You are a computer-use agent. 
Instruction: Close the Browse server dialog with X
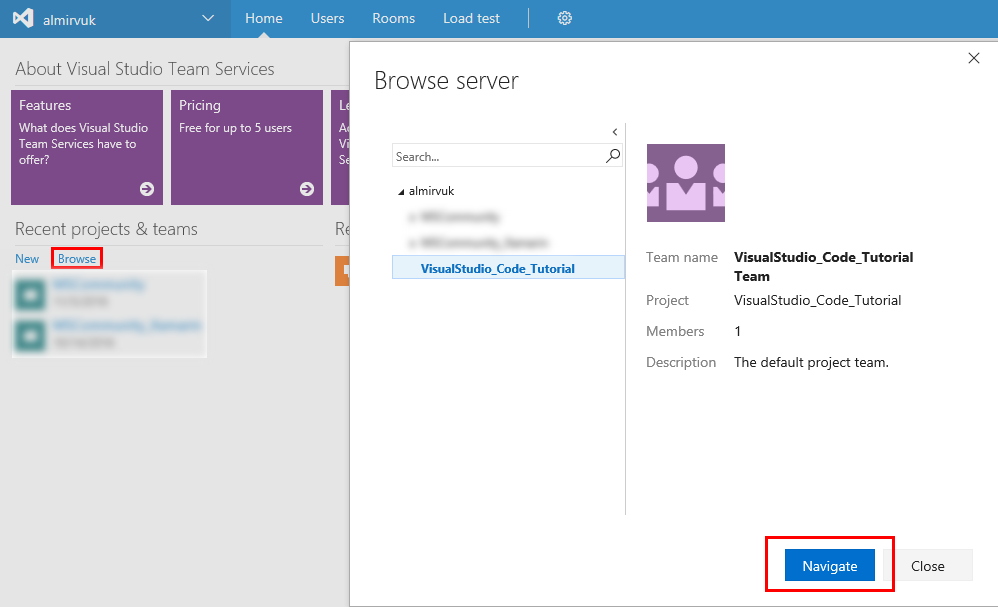[x=974, y=59]
